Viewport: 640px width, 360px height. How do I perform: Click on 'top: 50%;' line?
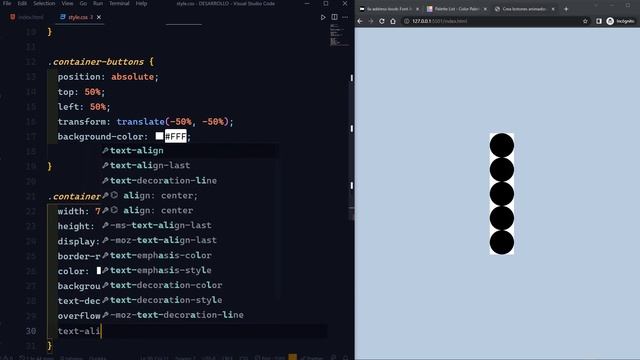pyautogui.click(x=81, y=92)
